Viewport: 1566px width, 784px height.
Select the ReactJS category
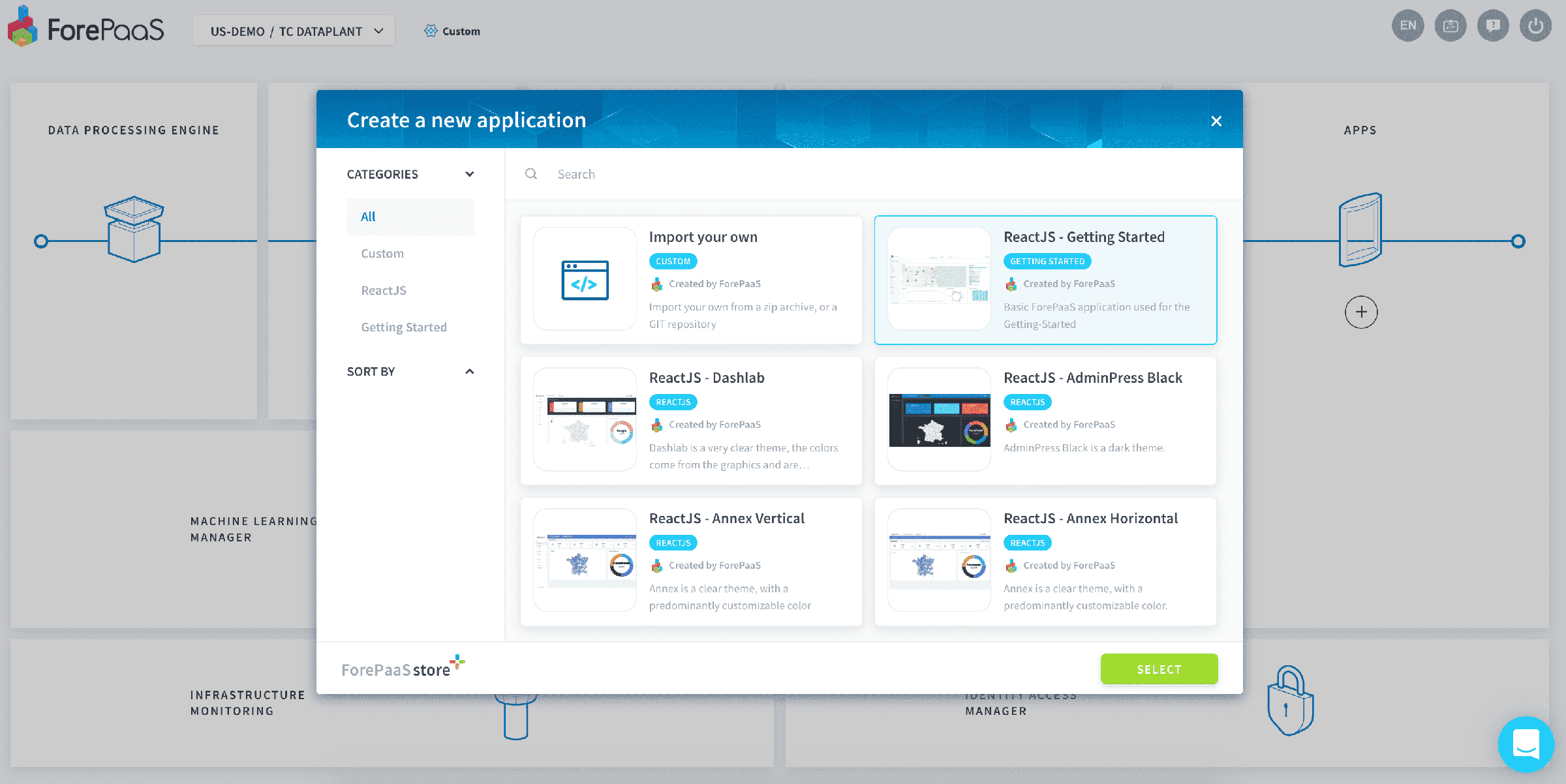tap(384, 290)
